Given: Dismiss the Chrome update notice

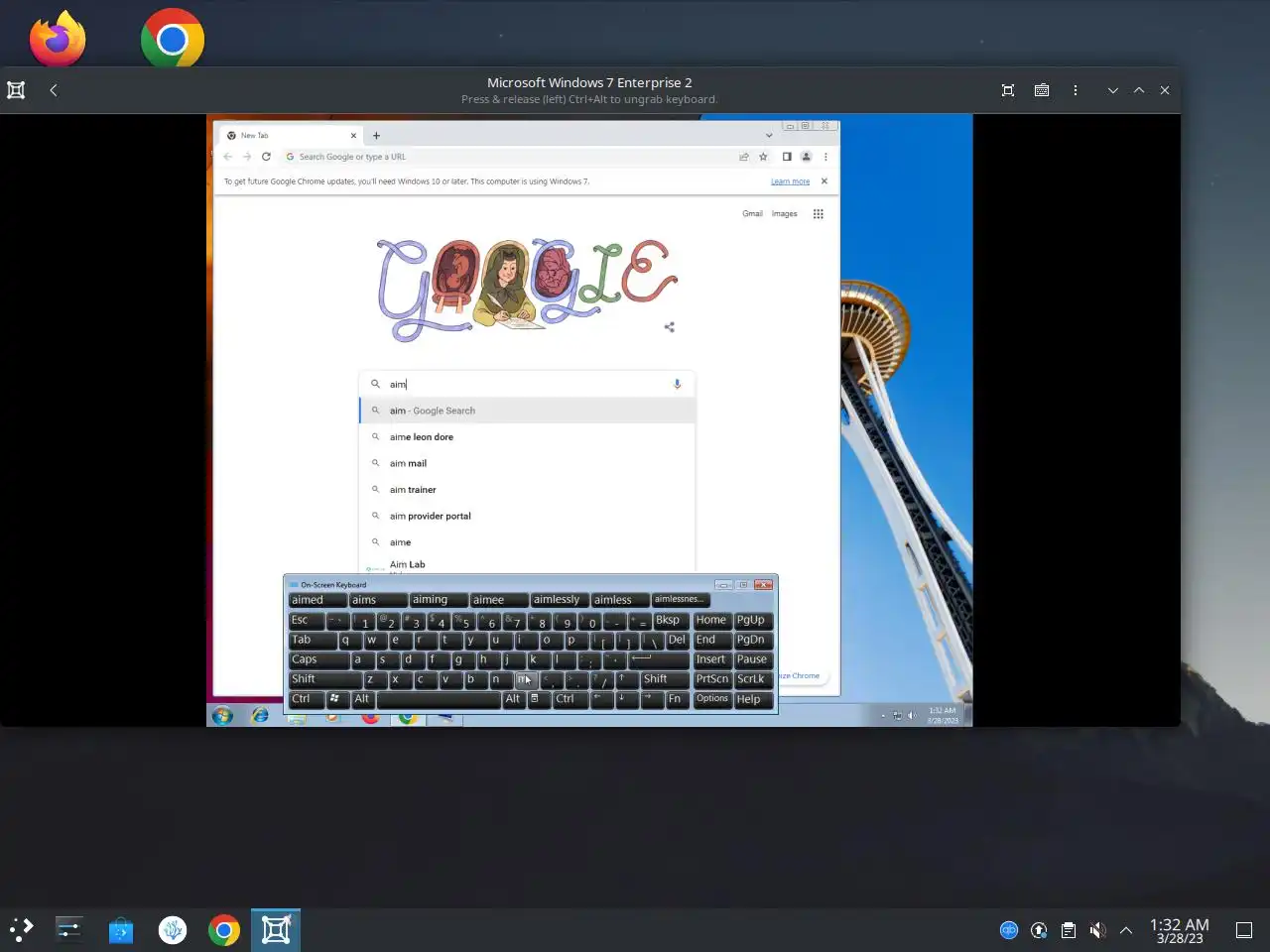Looking at the screenshot, I should click(x=825, y=181).
